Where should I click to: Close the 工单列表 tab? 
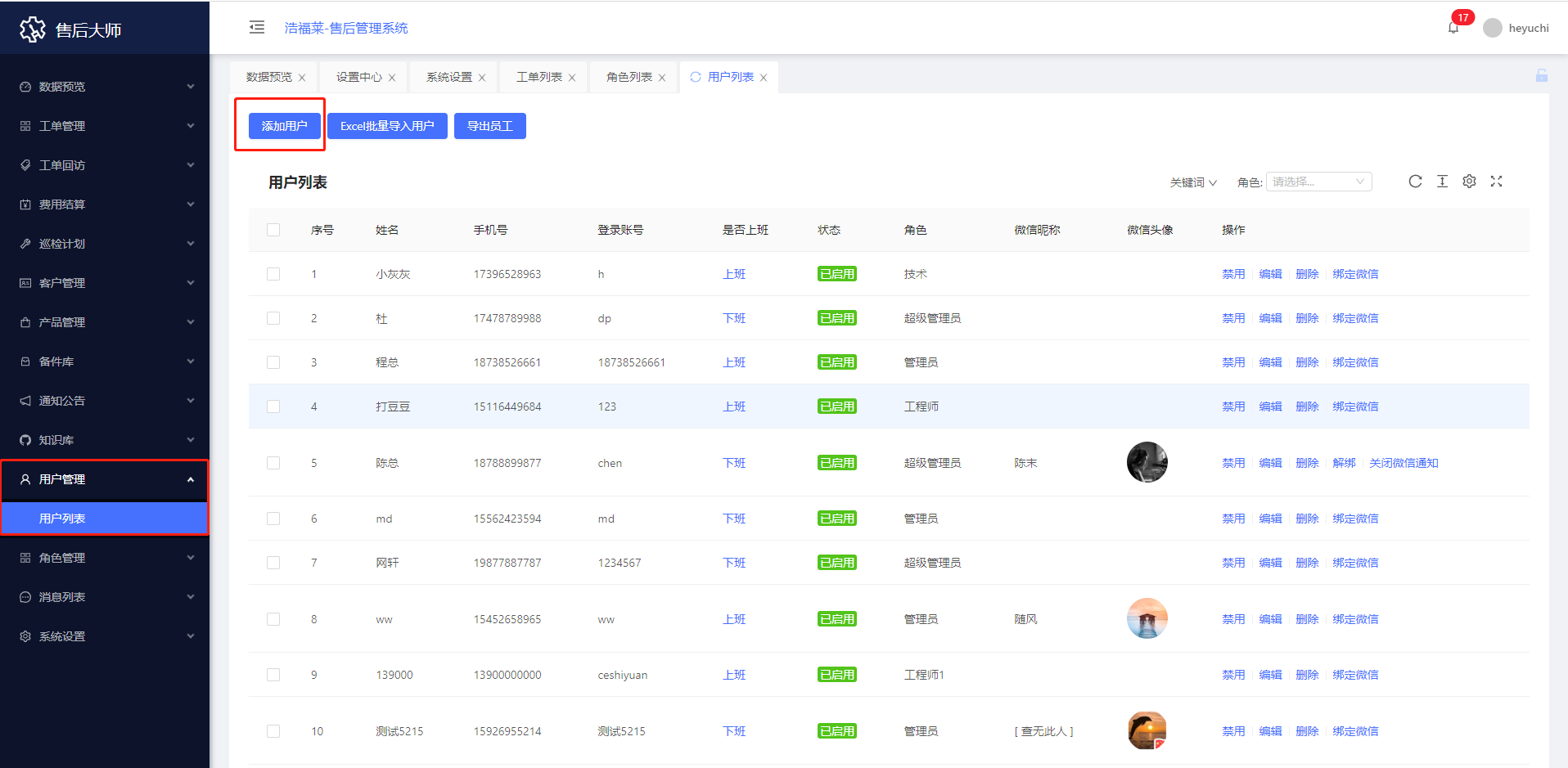click(x=572, y=78)
